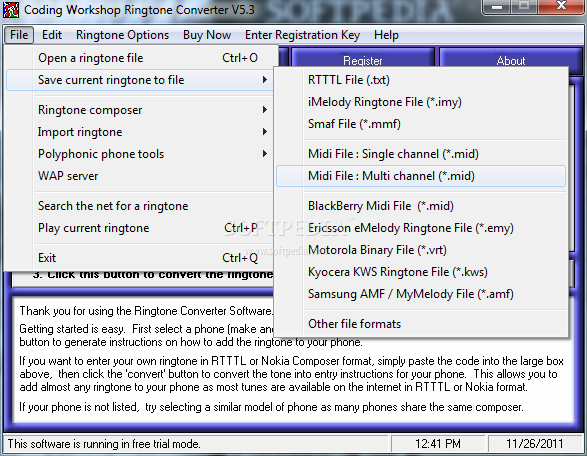Screen dimensions: 587x456
Task: Save as Samsung AMF / MyMelody File
Action: point(421,294)
